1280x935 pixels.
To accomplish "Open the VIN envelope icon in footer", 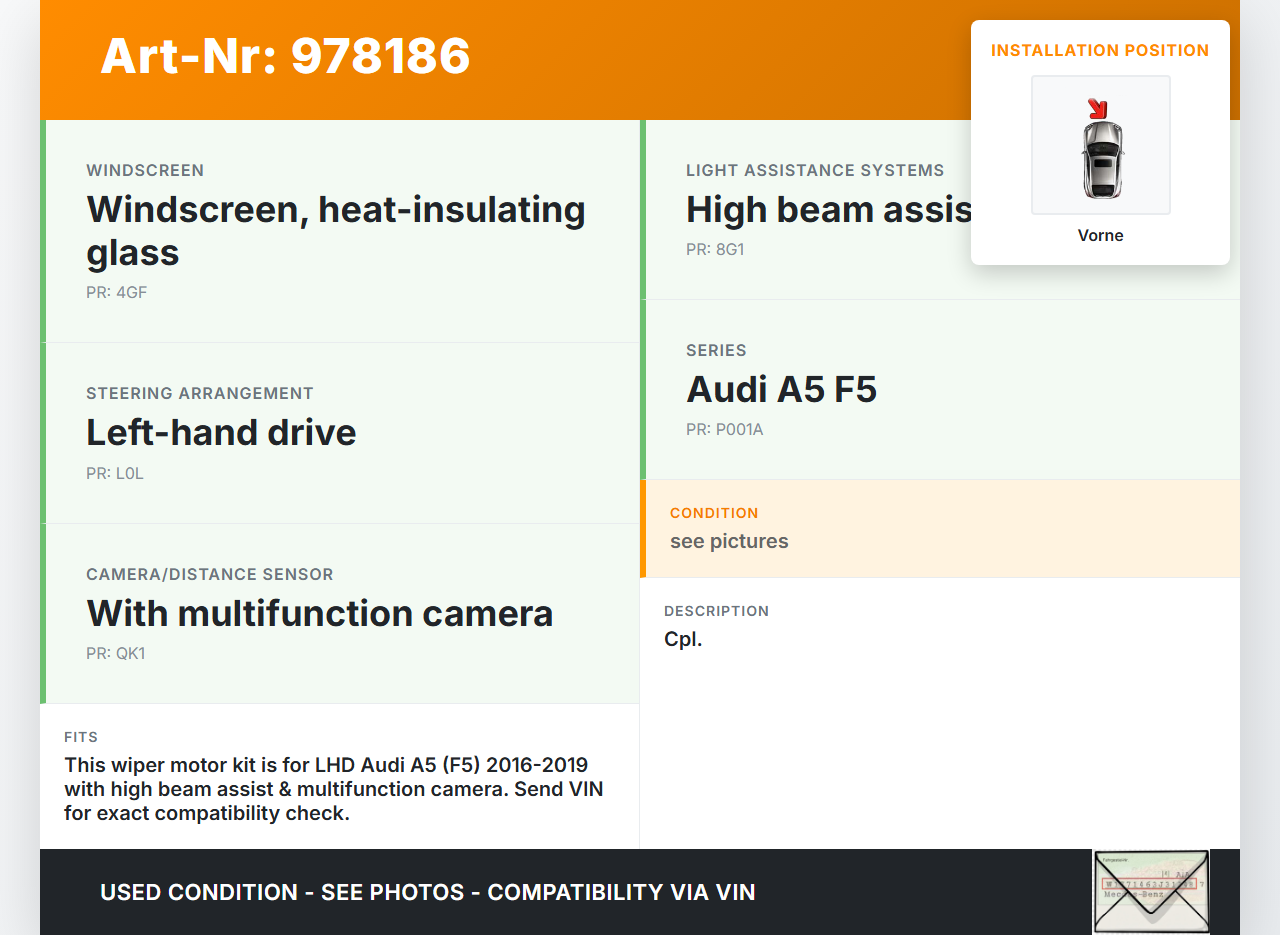I will [x=1151, y=891].
